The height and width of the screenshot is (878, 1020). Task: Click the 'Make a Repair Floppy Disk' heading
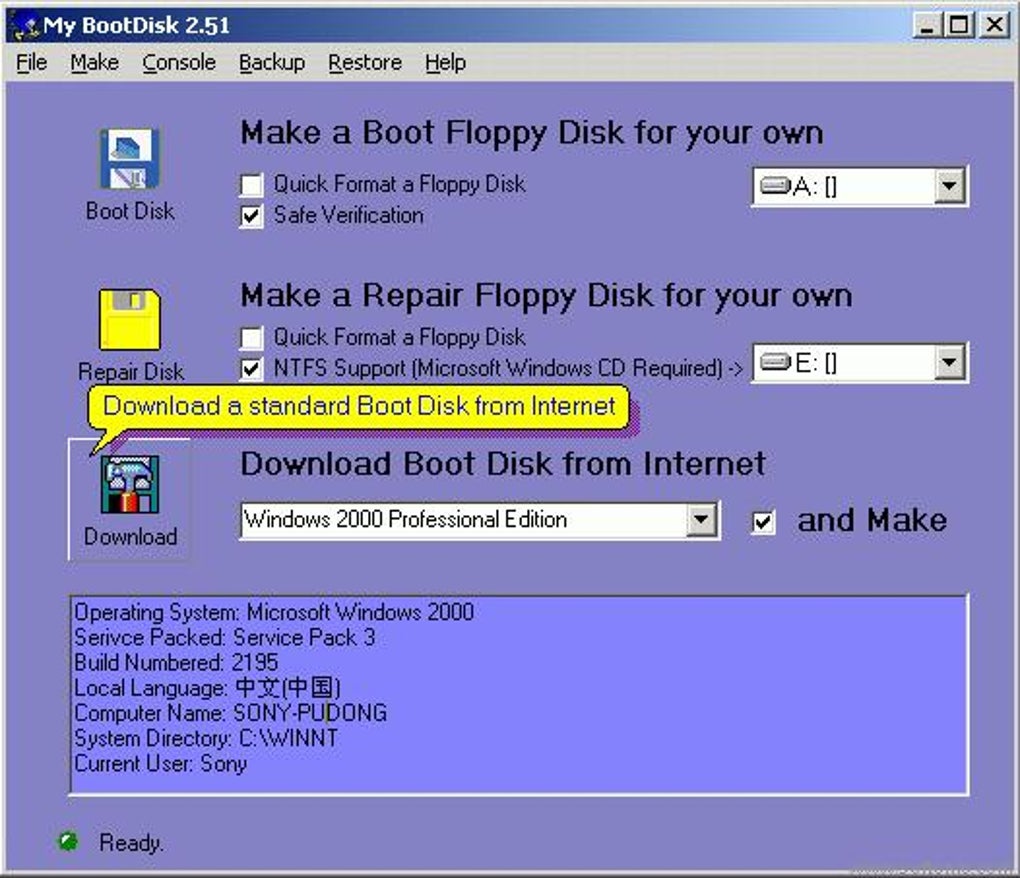click(546, 296)
